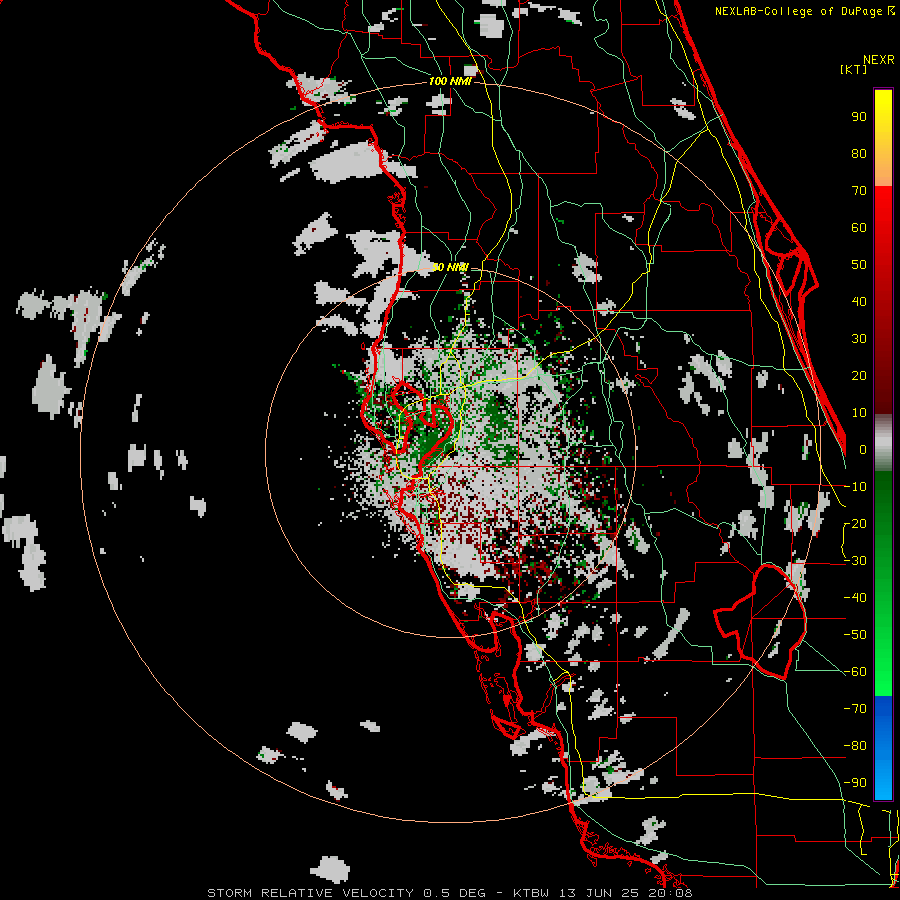The image size is (900, 900).
Task: Click the -60 legend value
Action: coord(855,672)
